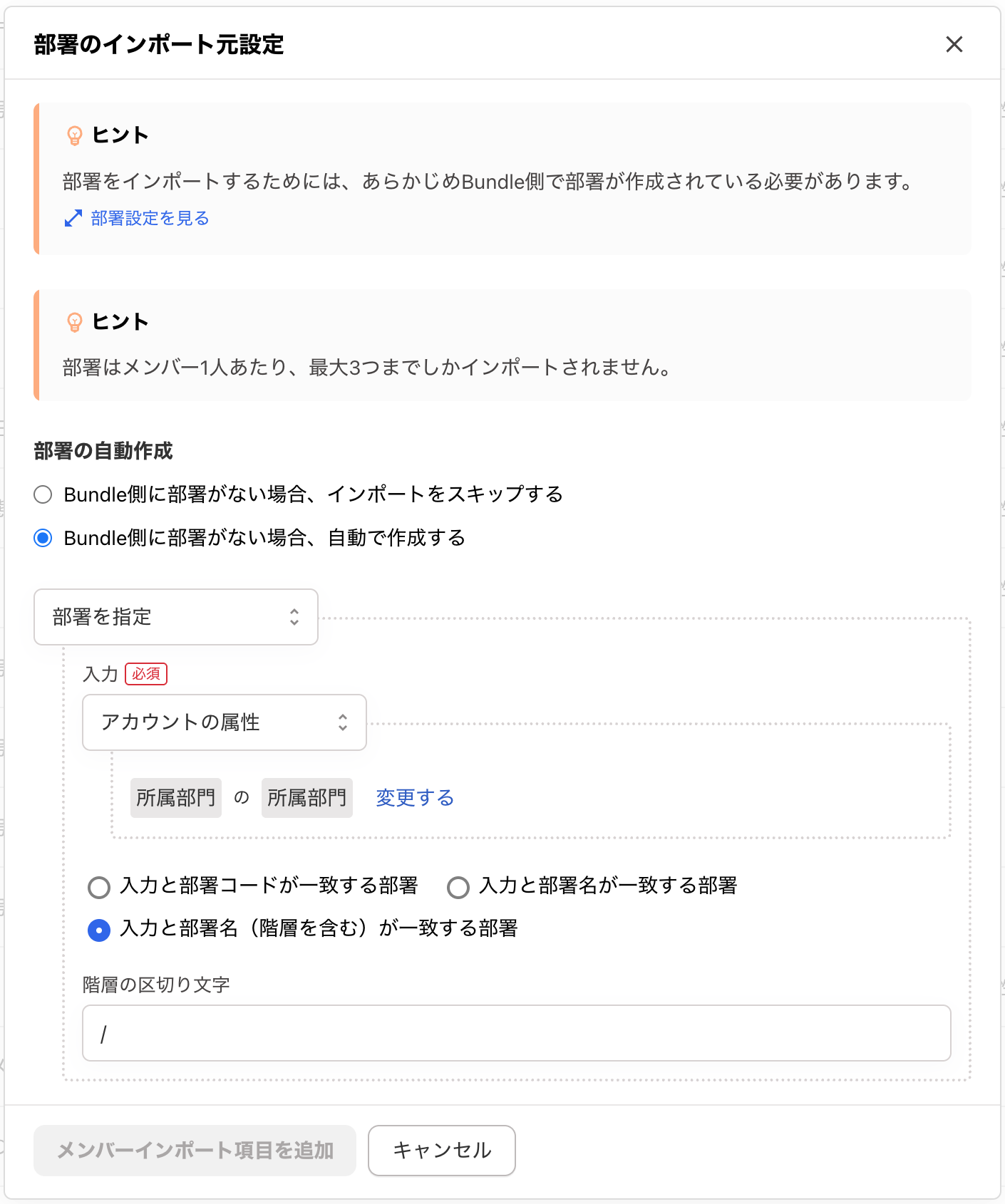Click the first hint lightbulb icon

[x=74, y=135]
